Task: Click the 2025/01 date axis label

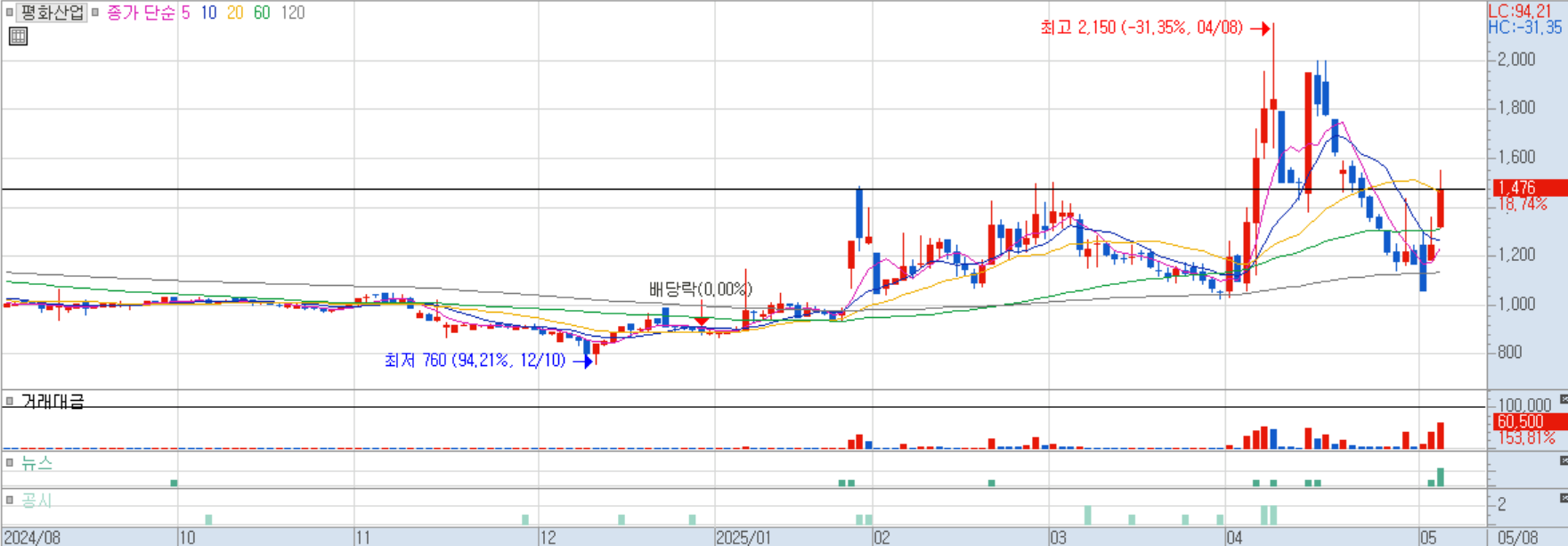Action: [x=744, y=537]
